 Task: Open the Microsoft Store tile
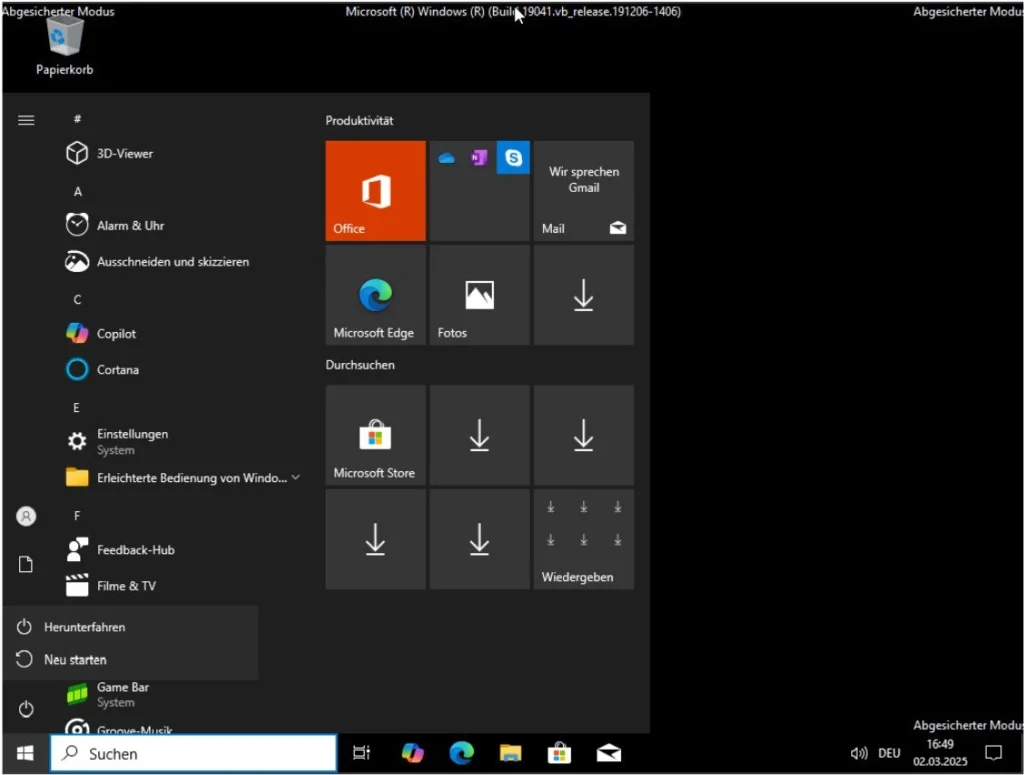(x=376, y=435)
